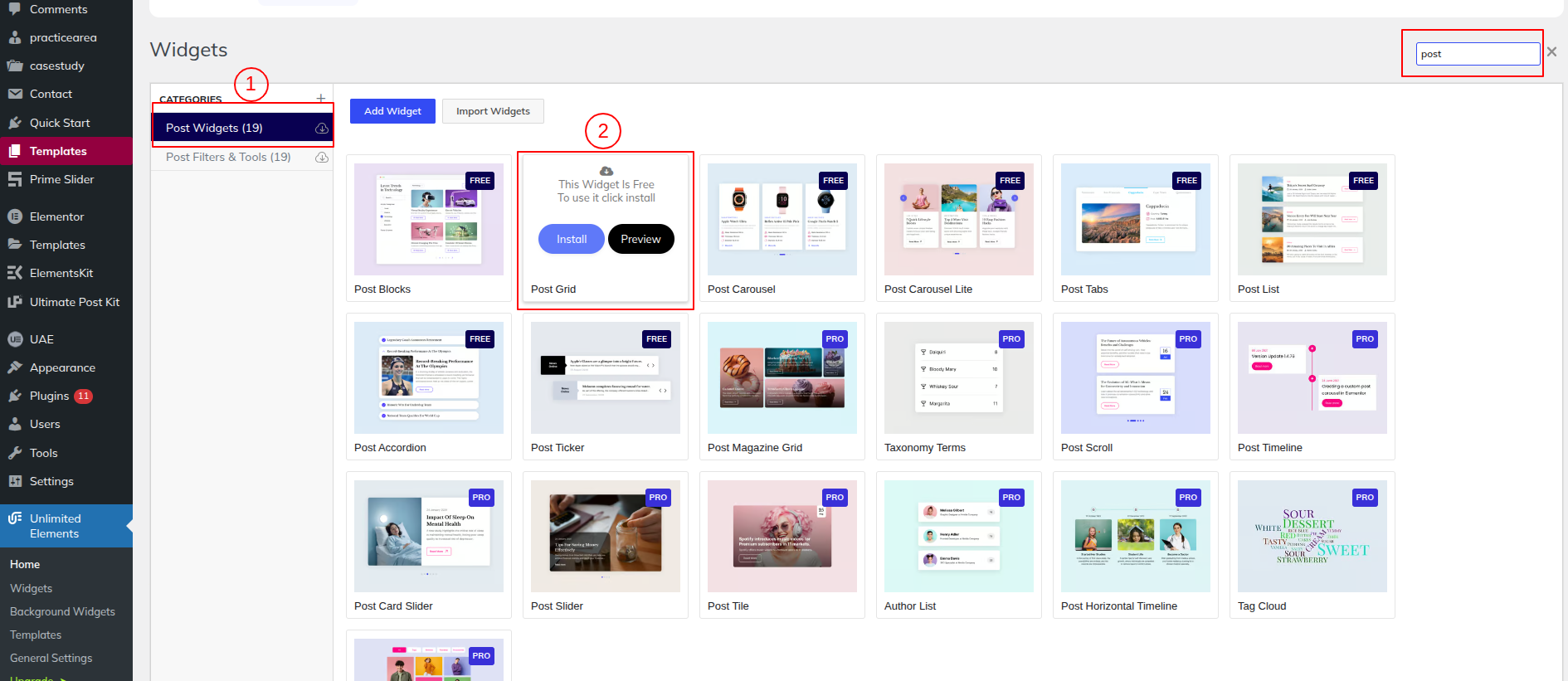Click the widget search input field

1478,54
